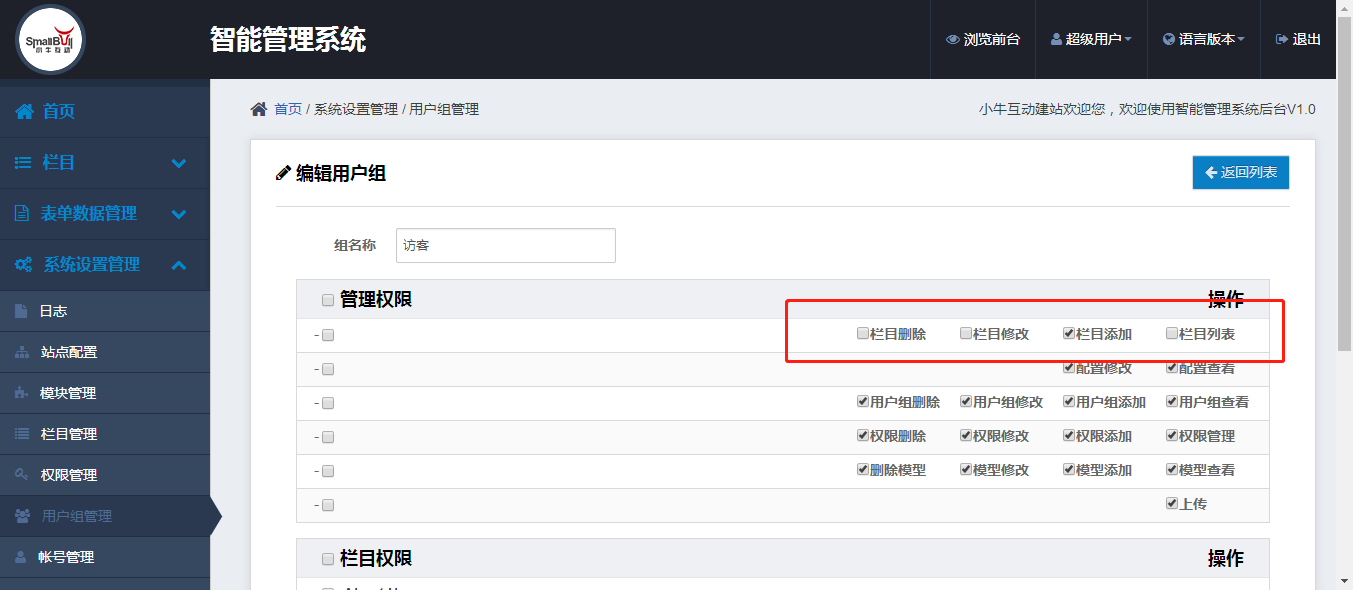Click the gears icon beside 系统设置管理
Viewport: 1353px width, 590px height.
click(24, 265)
